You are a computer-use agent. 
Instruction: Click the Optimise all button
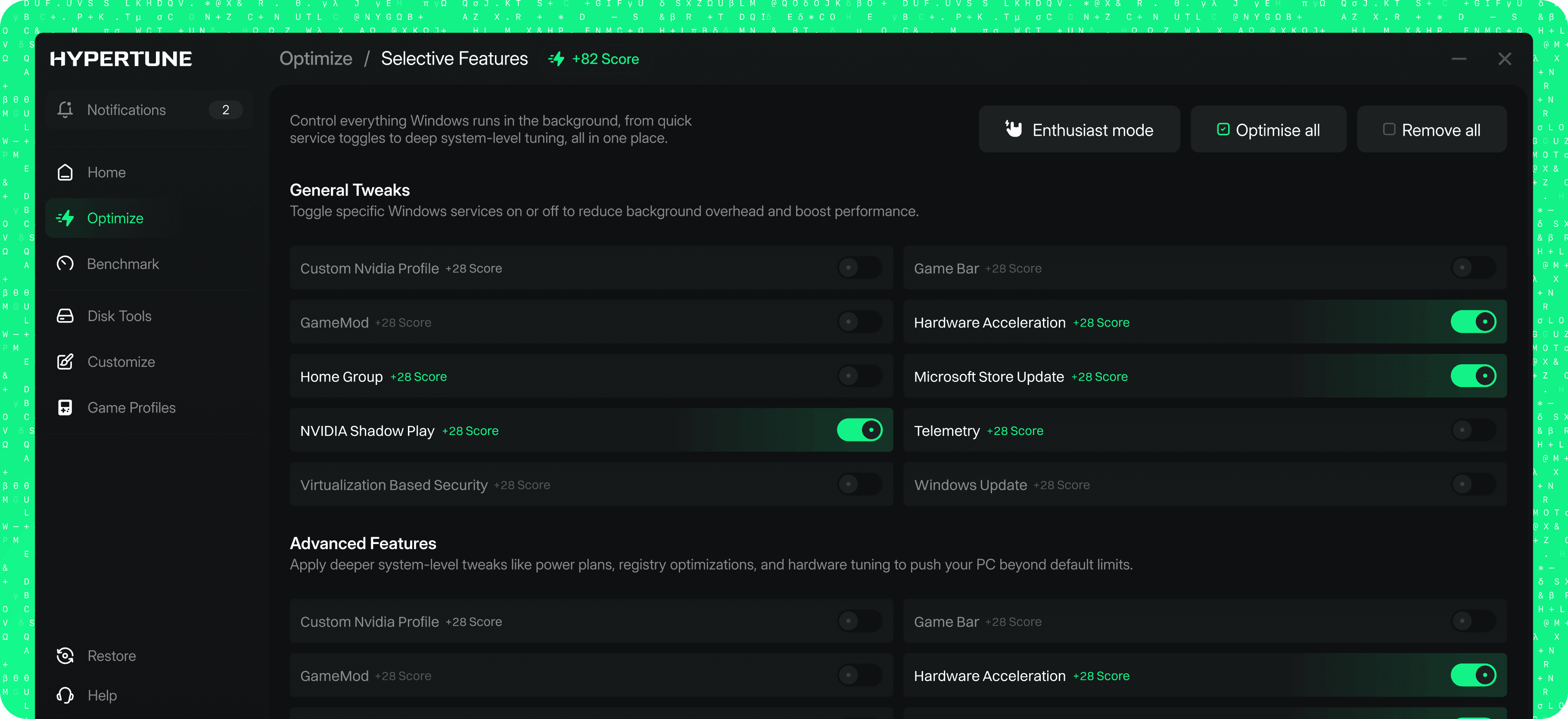(x=1269, y=129)
